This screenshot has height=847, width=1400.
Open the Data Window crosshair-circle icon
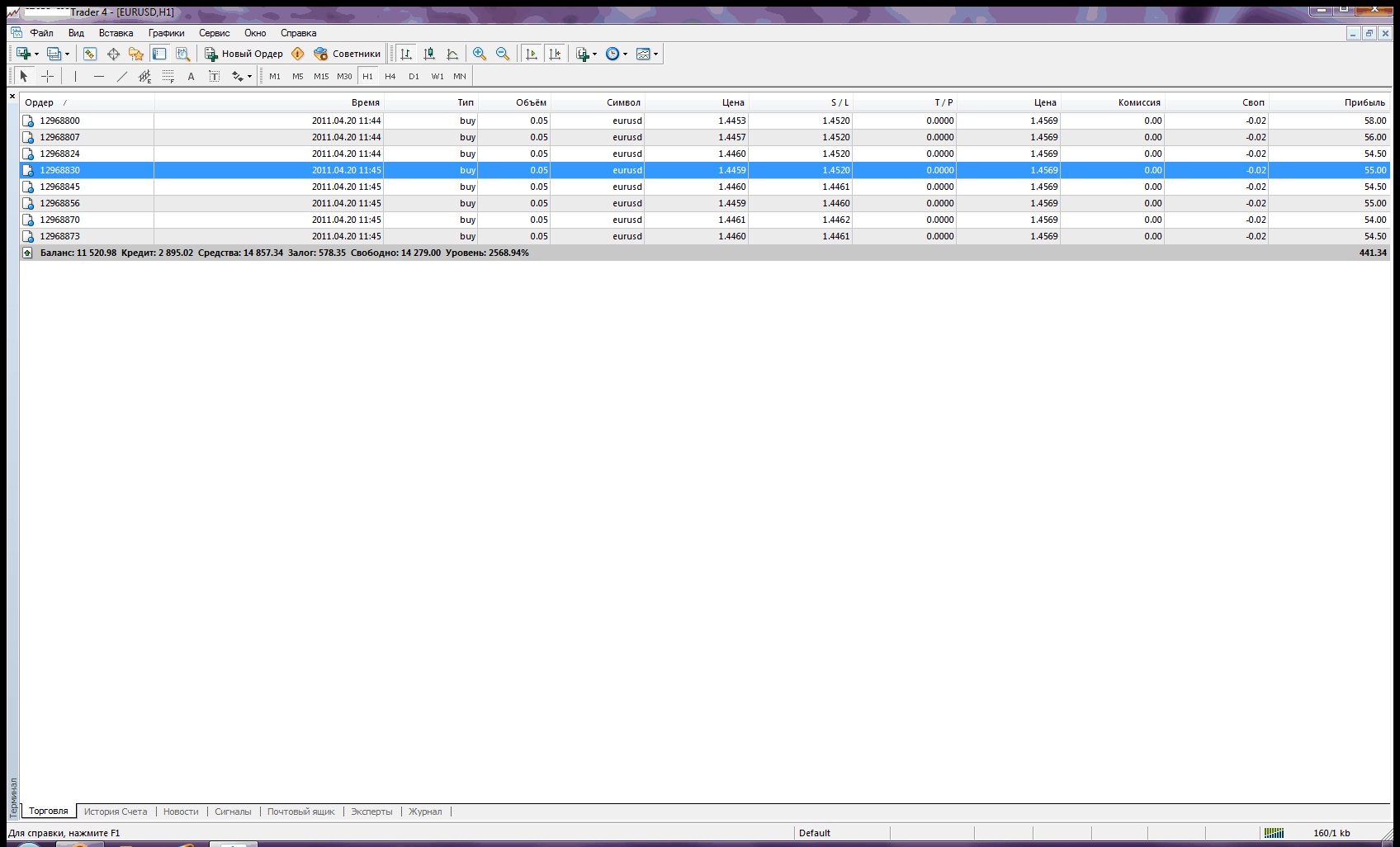tap(113, 54)
